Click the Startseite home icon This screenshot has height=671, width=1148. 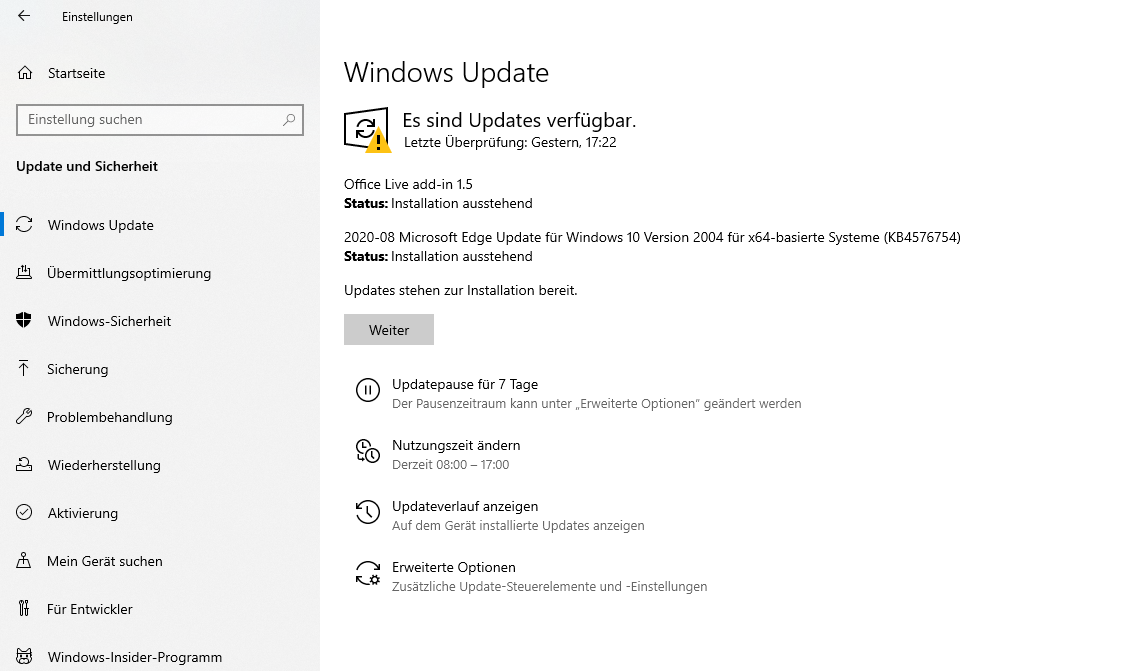pyautogui.click(x=25, y=73)
